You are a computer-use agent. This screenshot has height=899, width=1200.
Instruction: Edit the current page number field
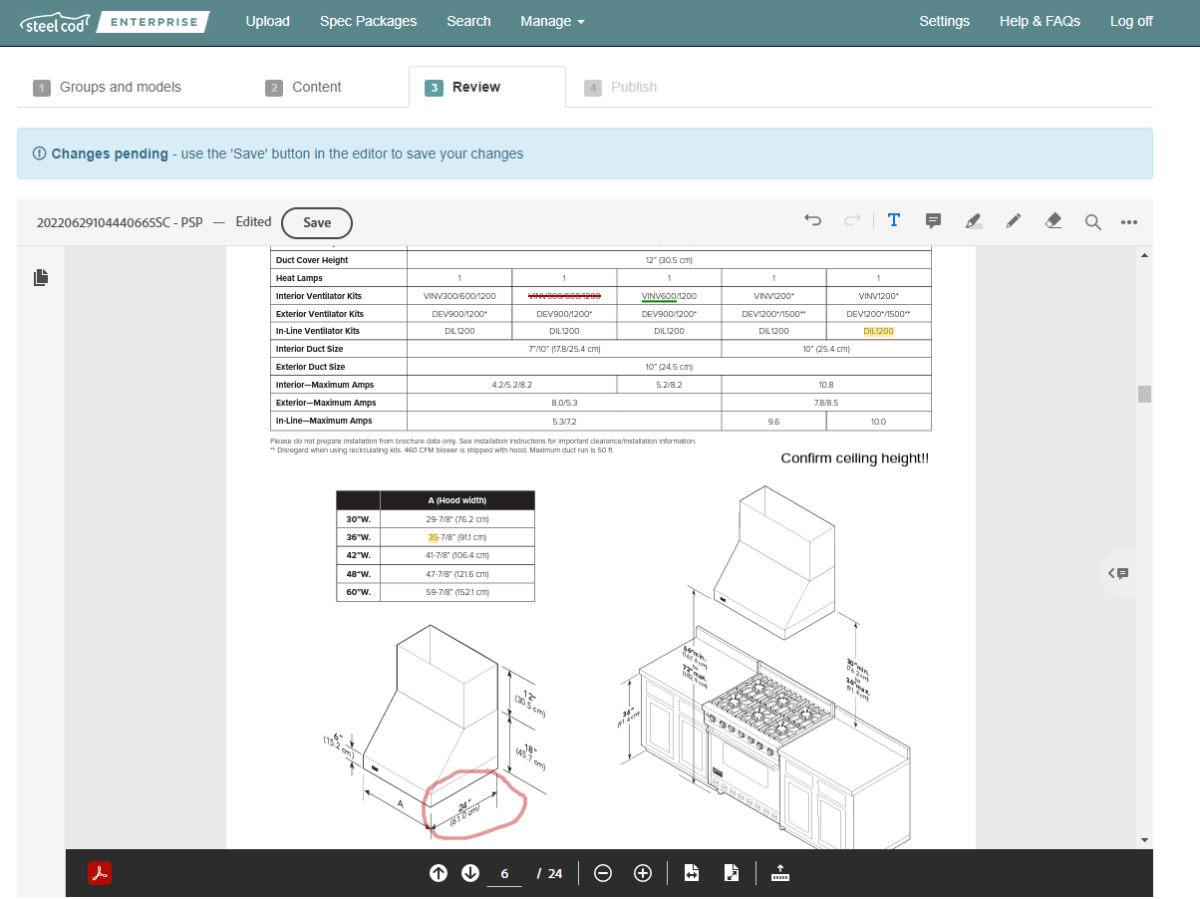point(504,874)
